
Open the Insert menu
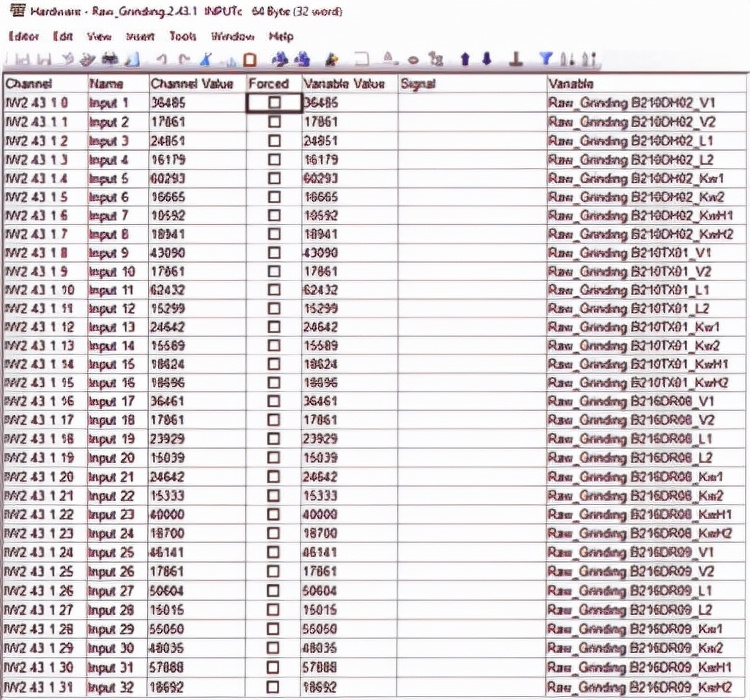(x=140, y=36)
